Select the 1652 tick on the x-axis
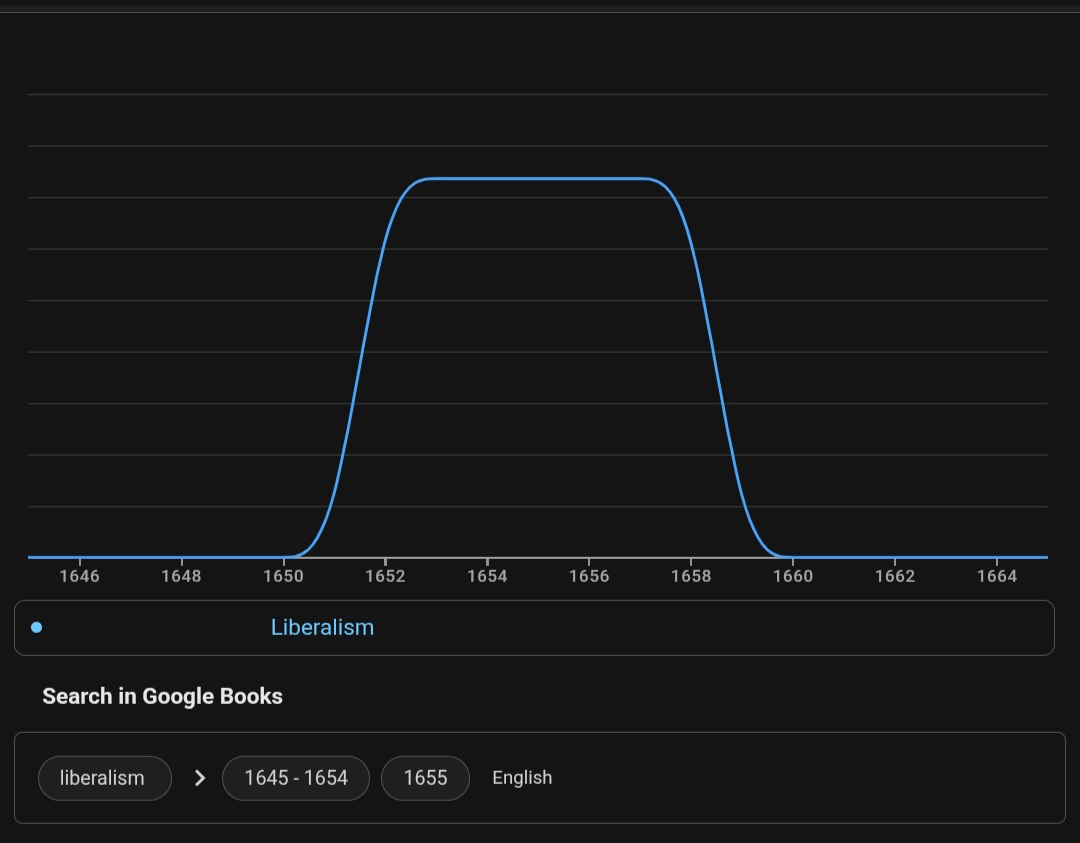 pyautogui.click(x=385, y=576)
